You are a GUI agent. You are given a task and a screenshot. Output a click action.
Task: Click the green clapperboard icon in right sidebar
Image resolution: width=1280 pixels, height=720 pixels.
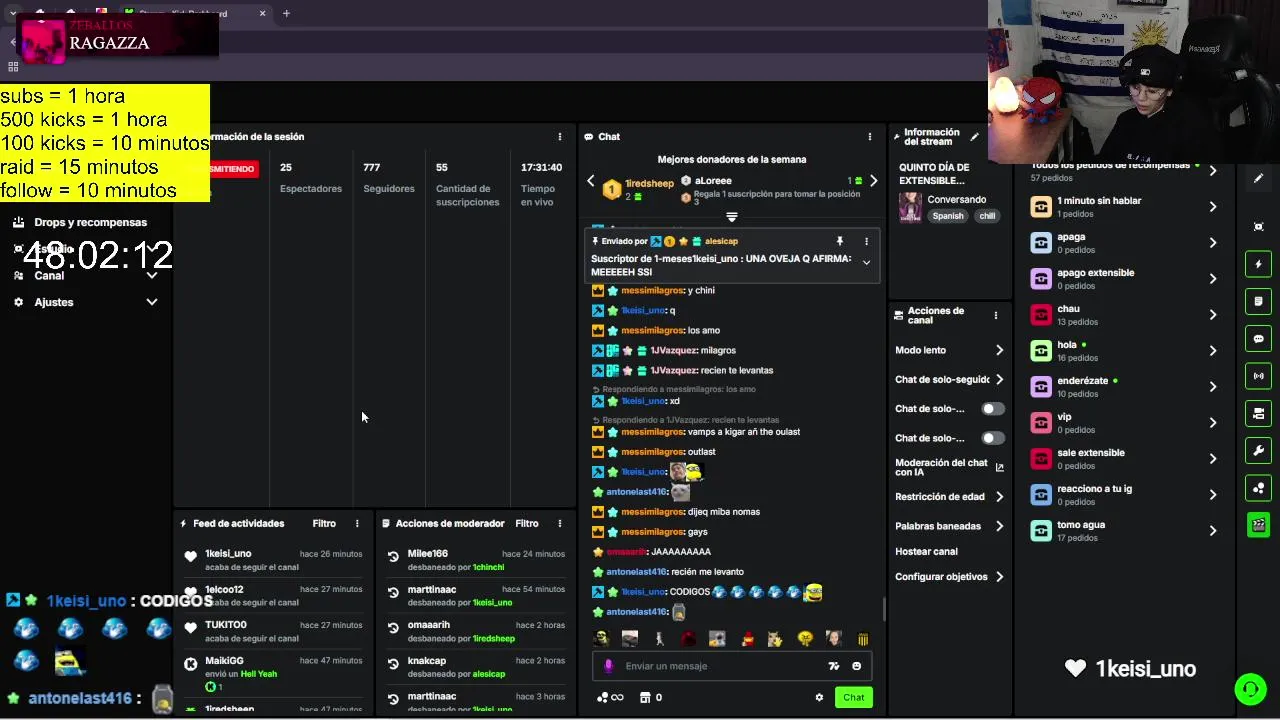1259,525
